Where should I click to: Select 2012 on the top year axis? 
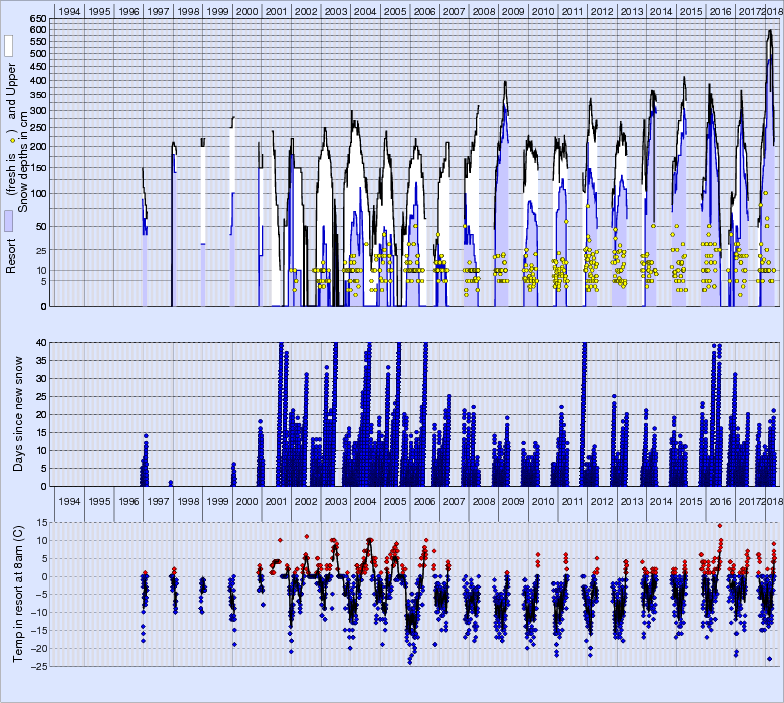coord(601,10)
